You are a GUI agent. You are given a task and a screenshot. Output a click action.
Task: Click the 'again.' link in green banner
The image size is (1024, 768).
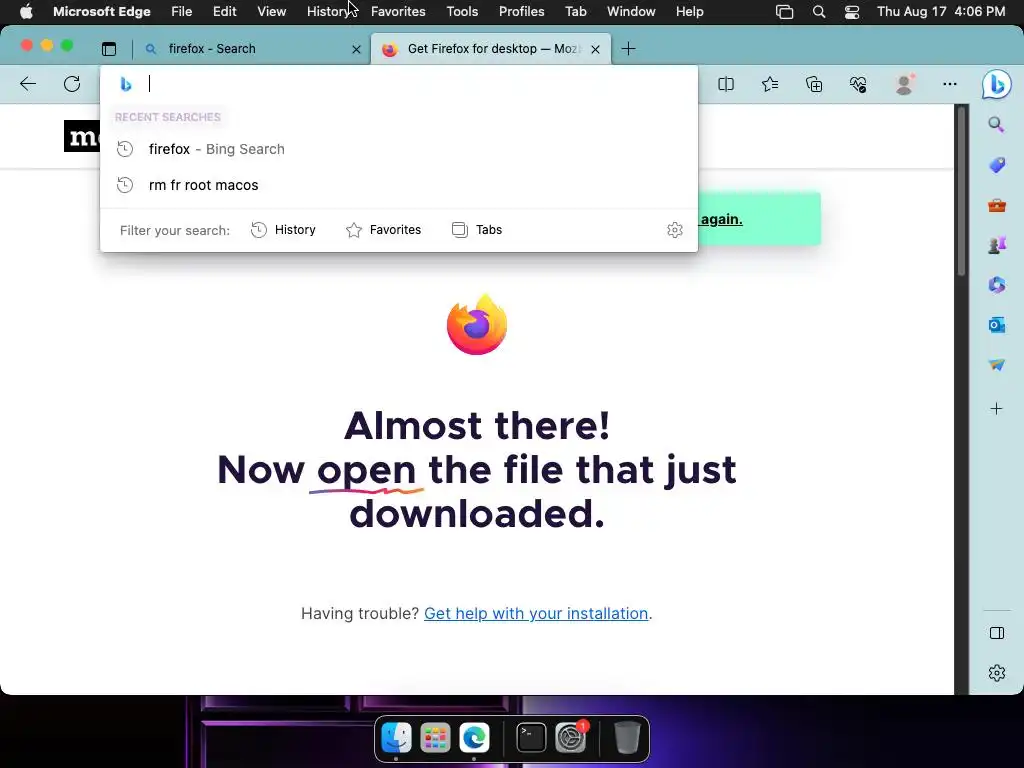(x=722, y=219)
